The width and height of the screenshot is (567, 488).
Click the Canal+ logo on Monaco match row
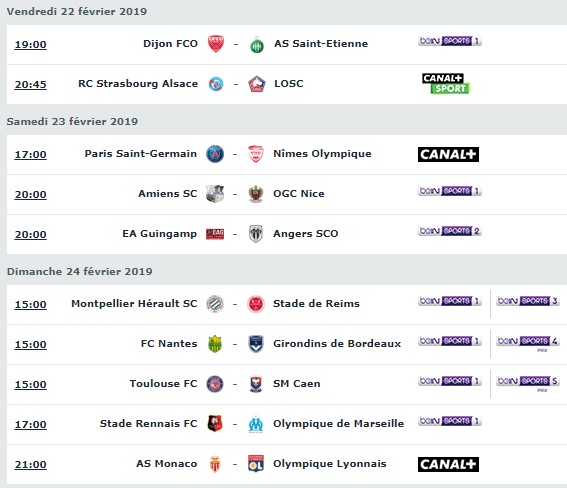coord(448,465)
